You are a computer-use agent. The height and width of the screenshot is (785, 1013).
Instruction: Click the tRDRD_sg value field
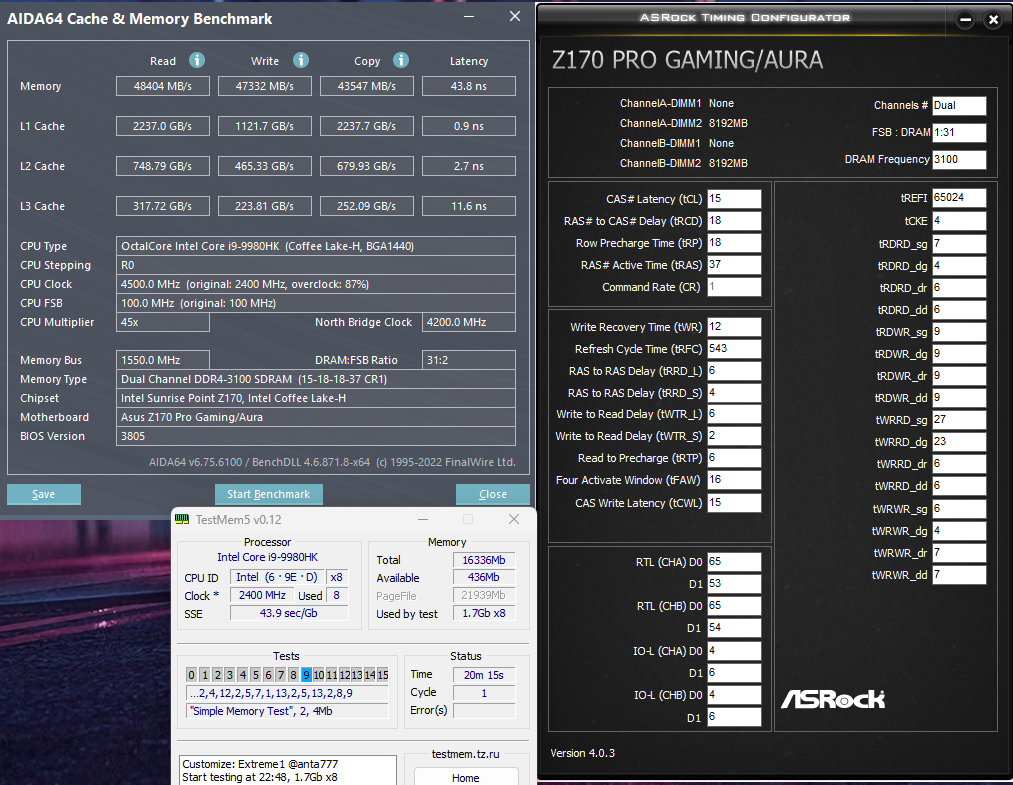pyautogui.click(x=959, y=244)
